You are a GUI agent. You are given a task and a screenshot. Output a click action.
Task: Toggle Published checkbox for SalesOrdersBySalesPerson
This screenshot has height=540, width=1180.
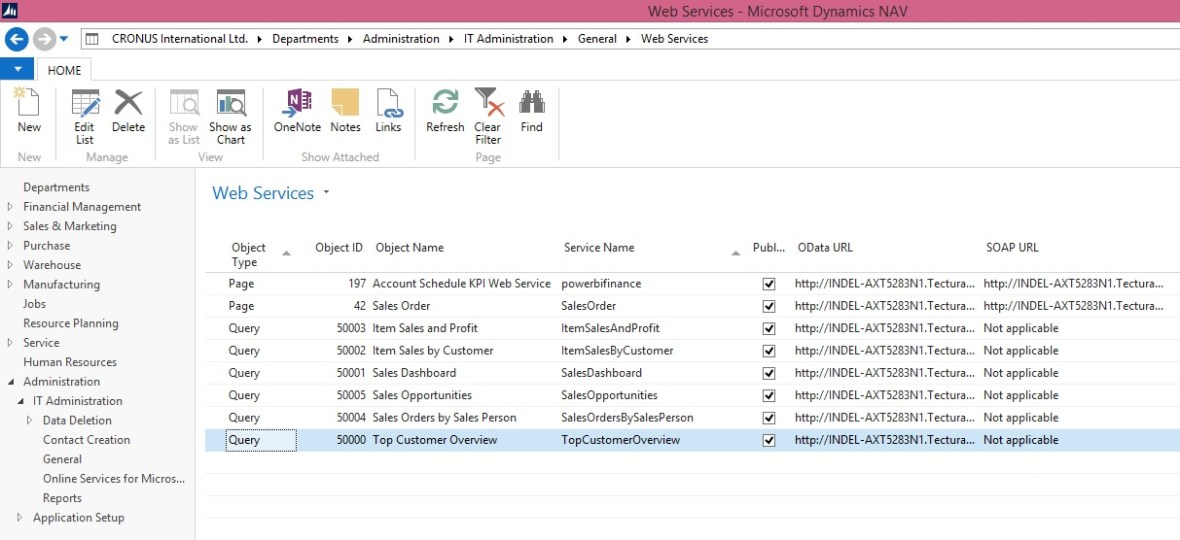tap(768, 418)
